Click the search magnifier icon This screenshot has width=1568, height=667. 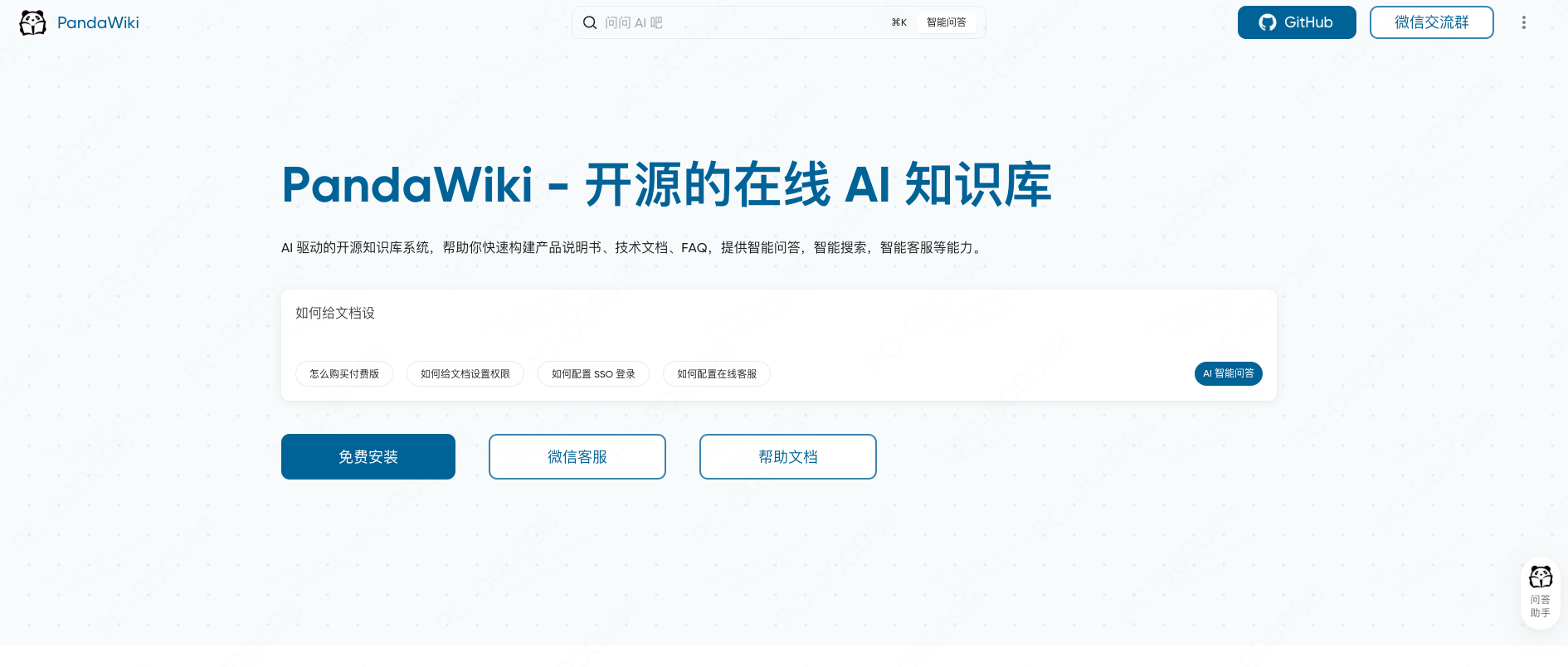tap(590, 22)
